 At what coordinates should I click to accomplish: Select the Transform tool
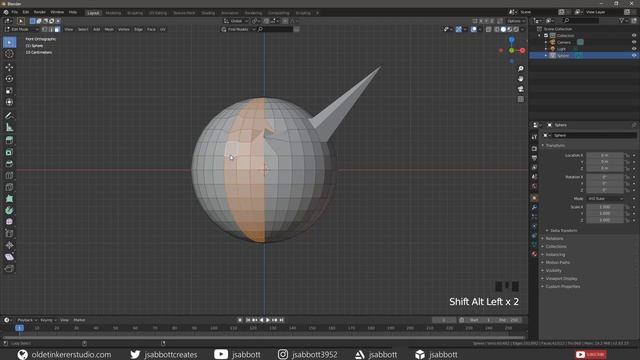(9, 102)
